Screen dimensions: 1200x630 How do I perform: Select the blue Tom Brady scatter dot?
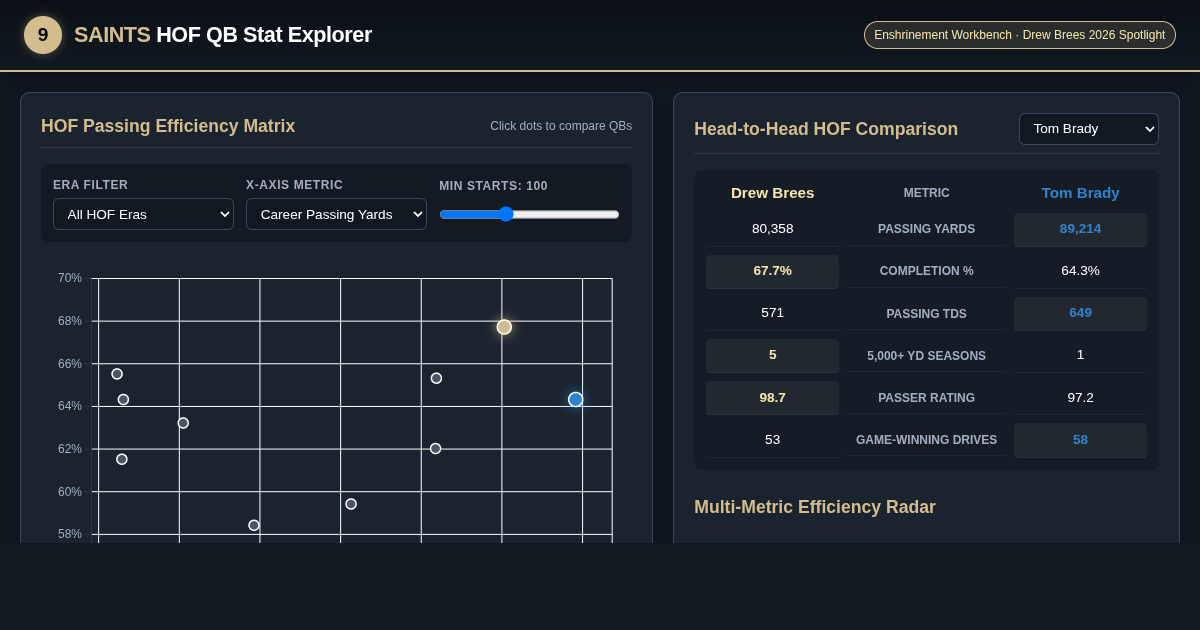576,399
